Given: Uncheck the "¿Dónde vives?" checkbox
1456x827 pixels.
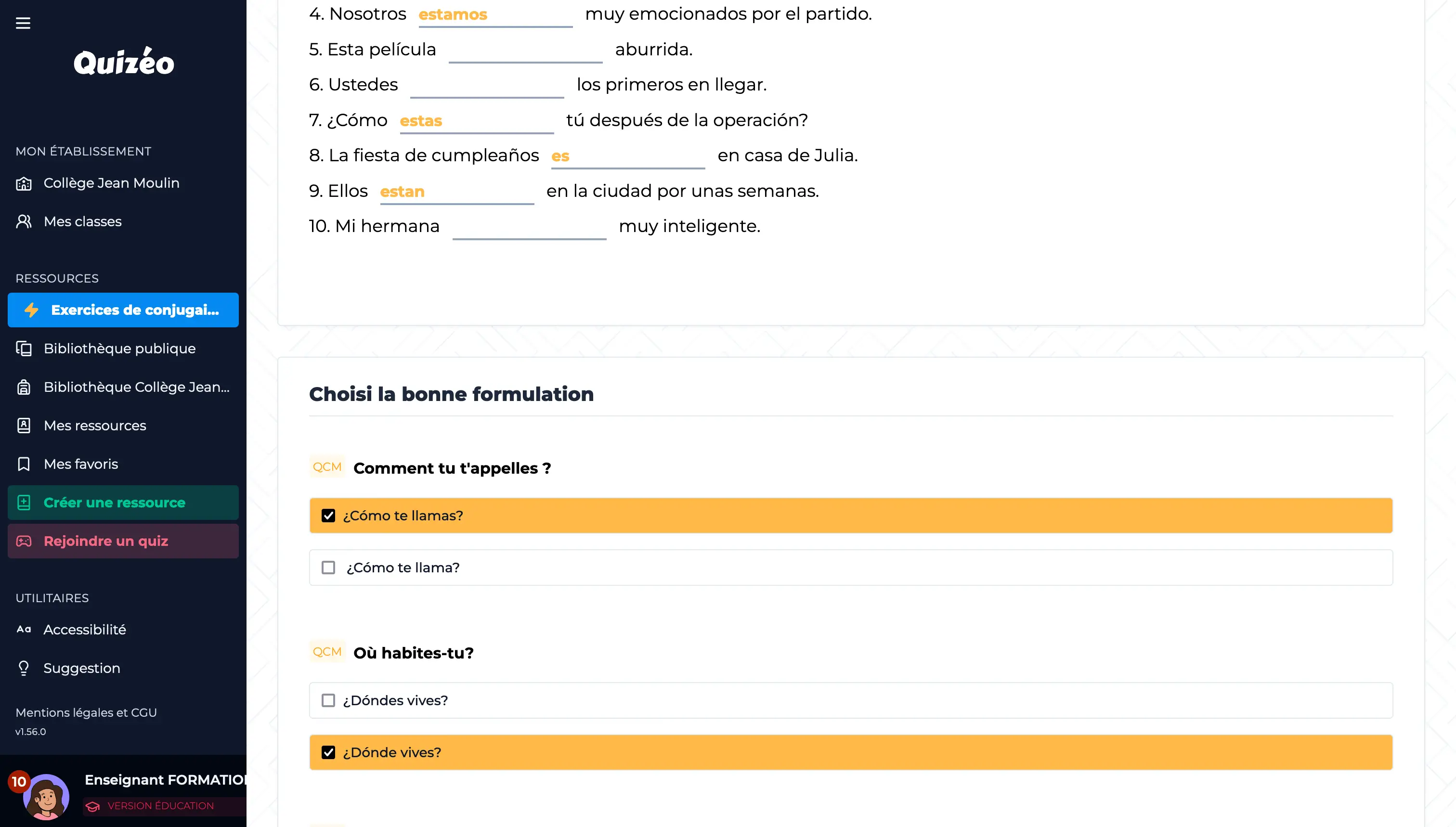Looking at the screenshot, I should [328, 752].
